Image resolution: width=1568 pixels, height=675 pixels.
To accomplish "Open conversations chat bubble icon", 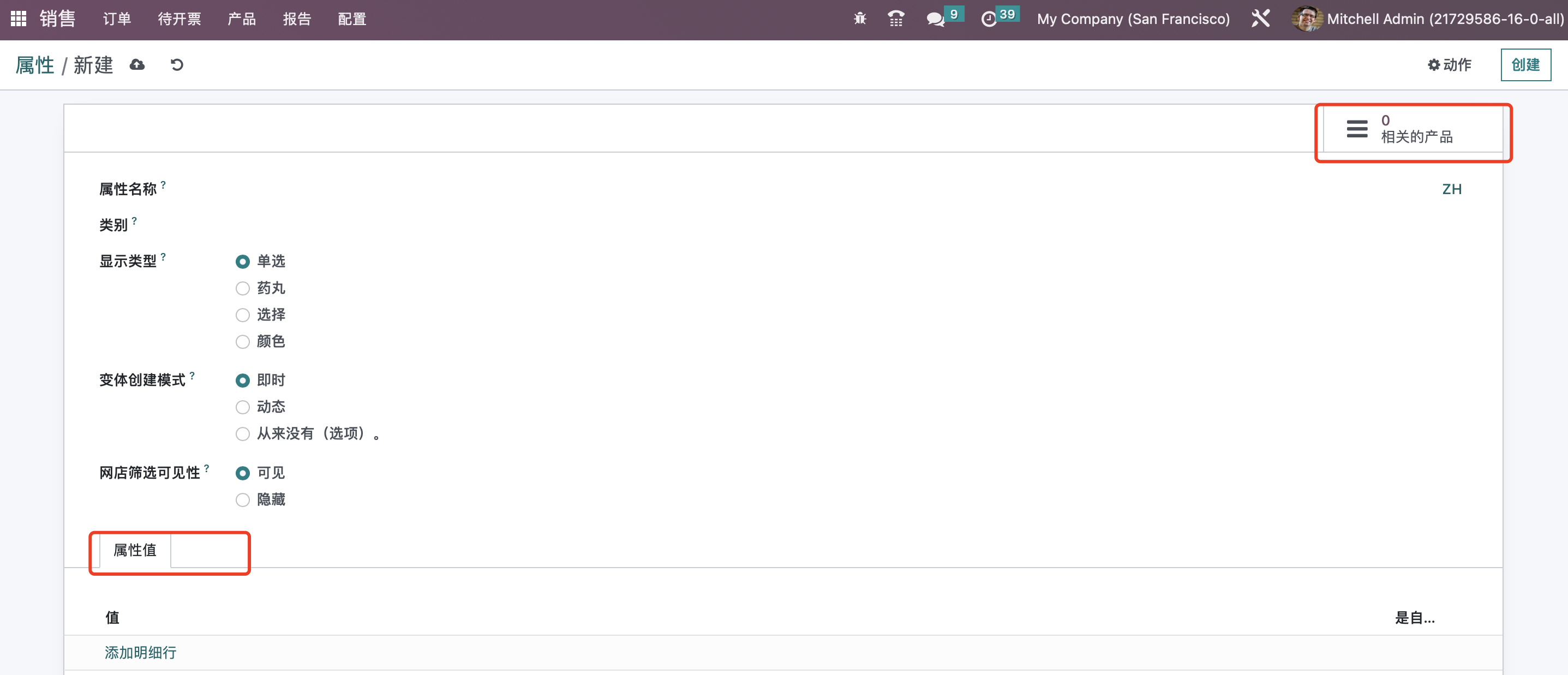I will (x=935, y=19).
